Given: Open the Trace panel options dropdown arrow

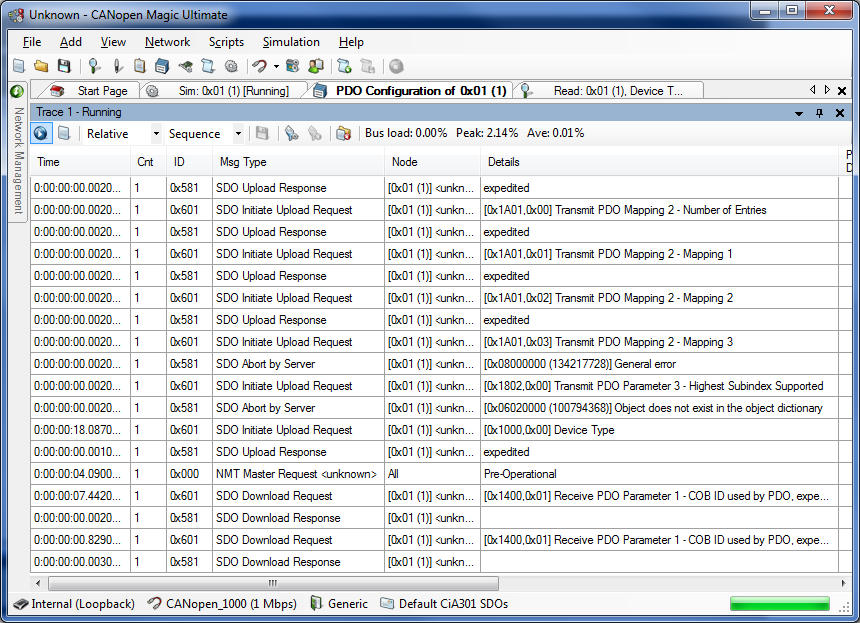Looking at the screenshot, I should (799, 113).
